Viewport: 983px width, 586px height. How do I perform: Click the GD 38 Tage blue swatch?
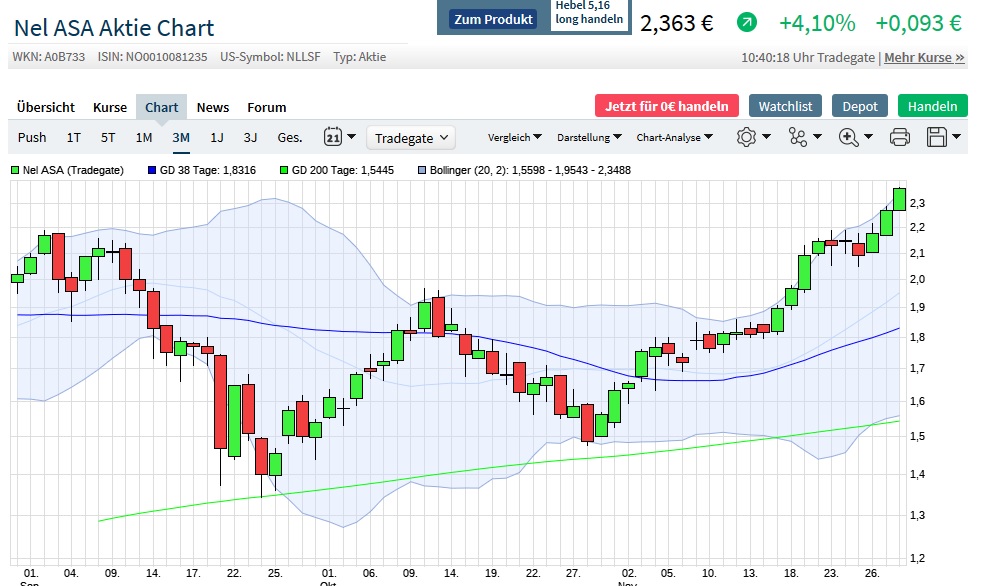152,170
